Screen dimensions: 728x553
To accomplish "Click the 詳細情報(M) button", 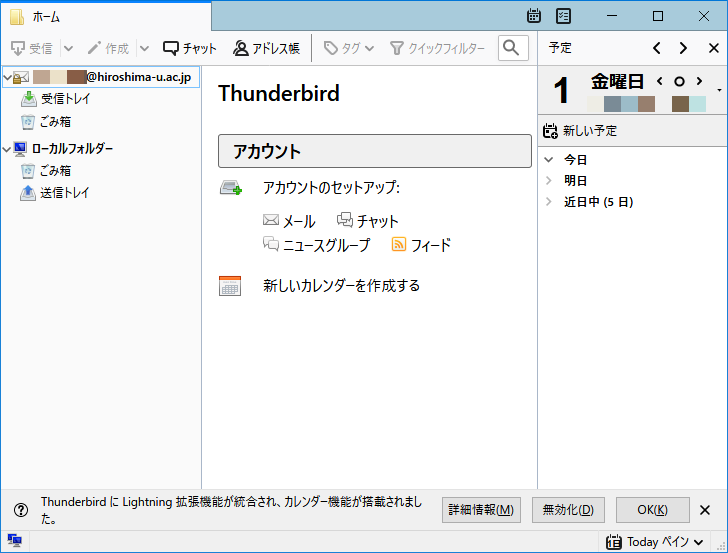I will tap(481, 510).
